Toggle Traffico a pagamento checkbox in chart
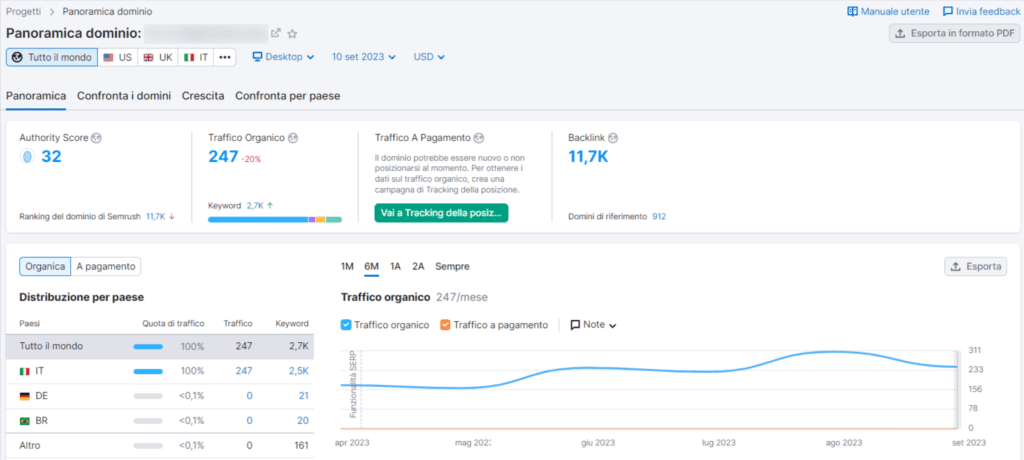This screenshot has width=1024, height=460. click(x=445, y=325)
